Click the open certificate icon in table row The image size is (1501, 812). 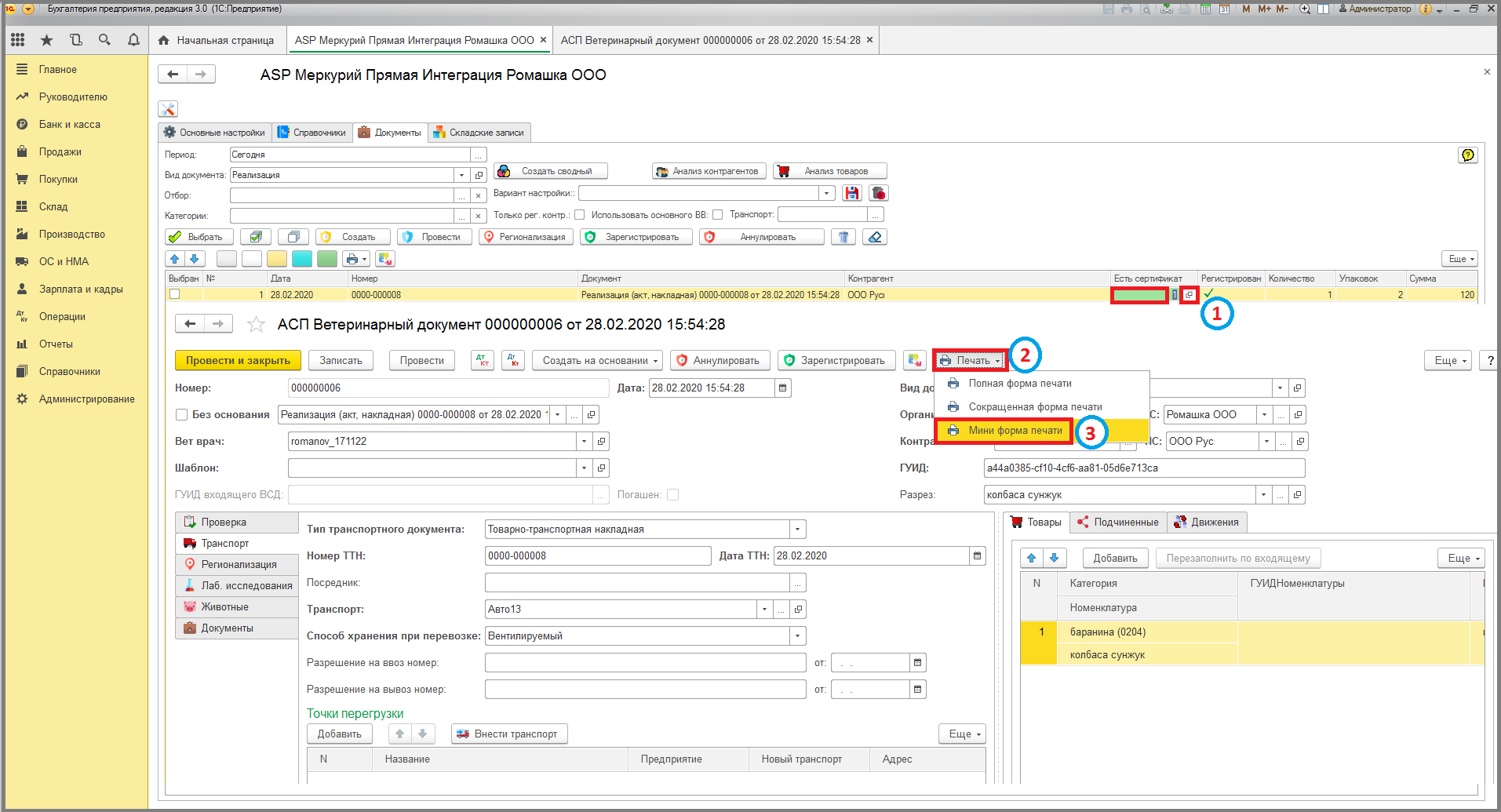[x=1190, y=295]
